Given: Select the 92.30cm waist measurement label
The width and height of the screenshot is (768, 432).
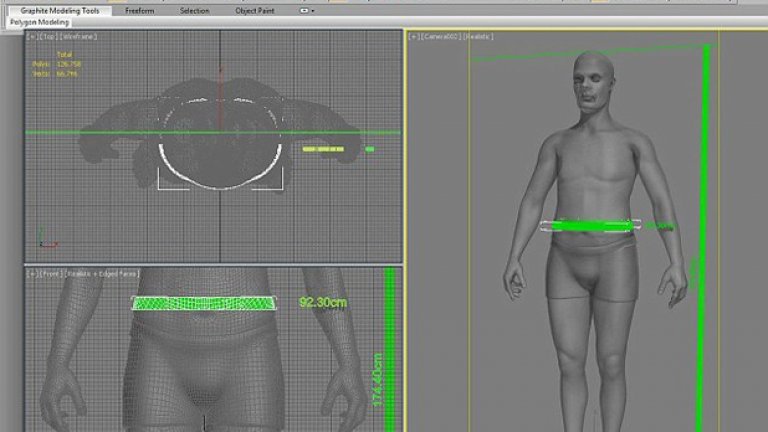Looking at the screenshot, I should 322,301.
